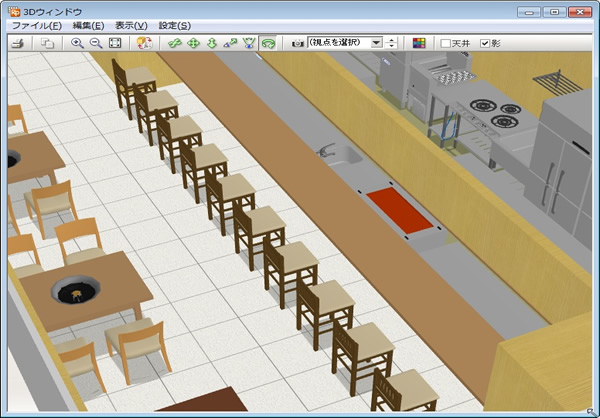Click the fit-to-window view icon

pos(115,43)
